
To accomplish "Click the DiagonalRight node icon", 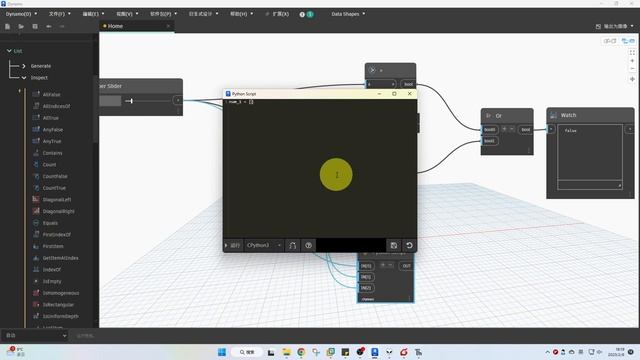I will coord(36,211).
